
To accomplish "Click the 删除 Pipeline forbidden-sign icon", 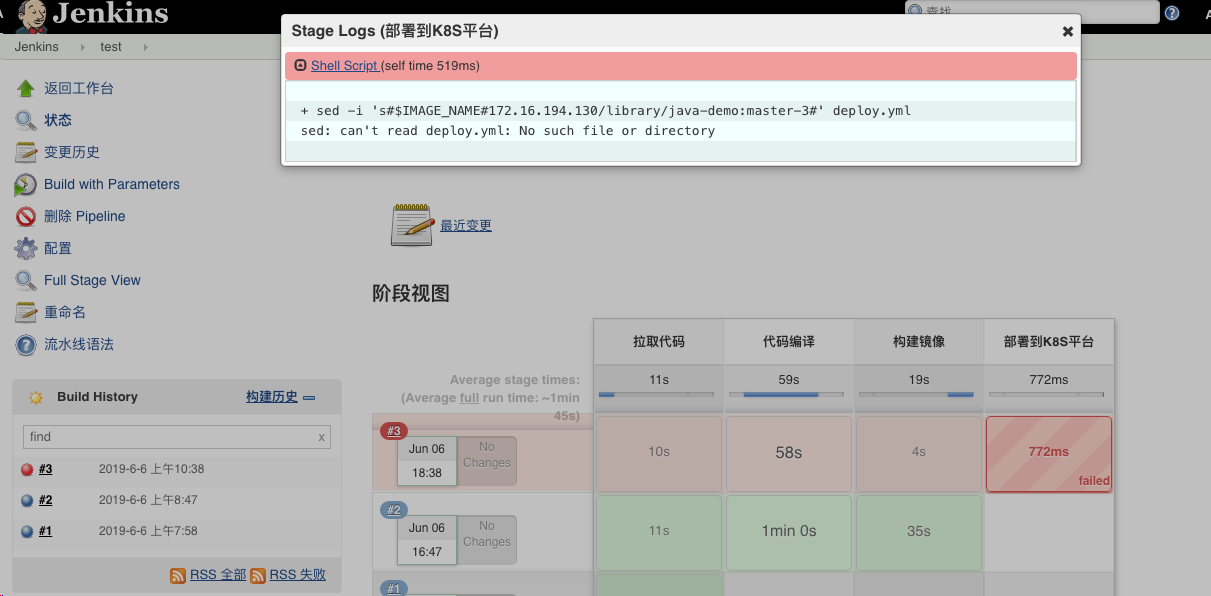I will click(x=27, y=216).
